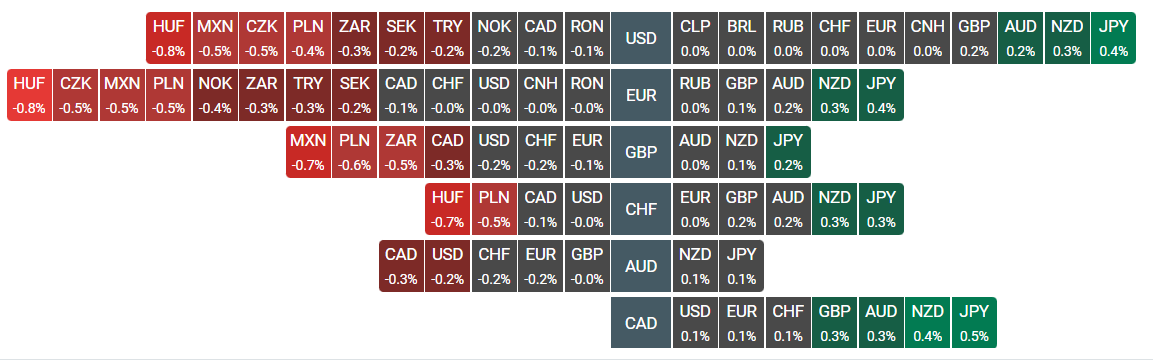1153x360 pixels.
Task: Select NZD 0.3% tile in CHF row
Action: tap(835, 209)
